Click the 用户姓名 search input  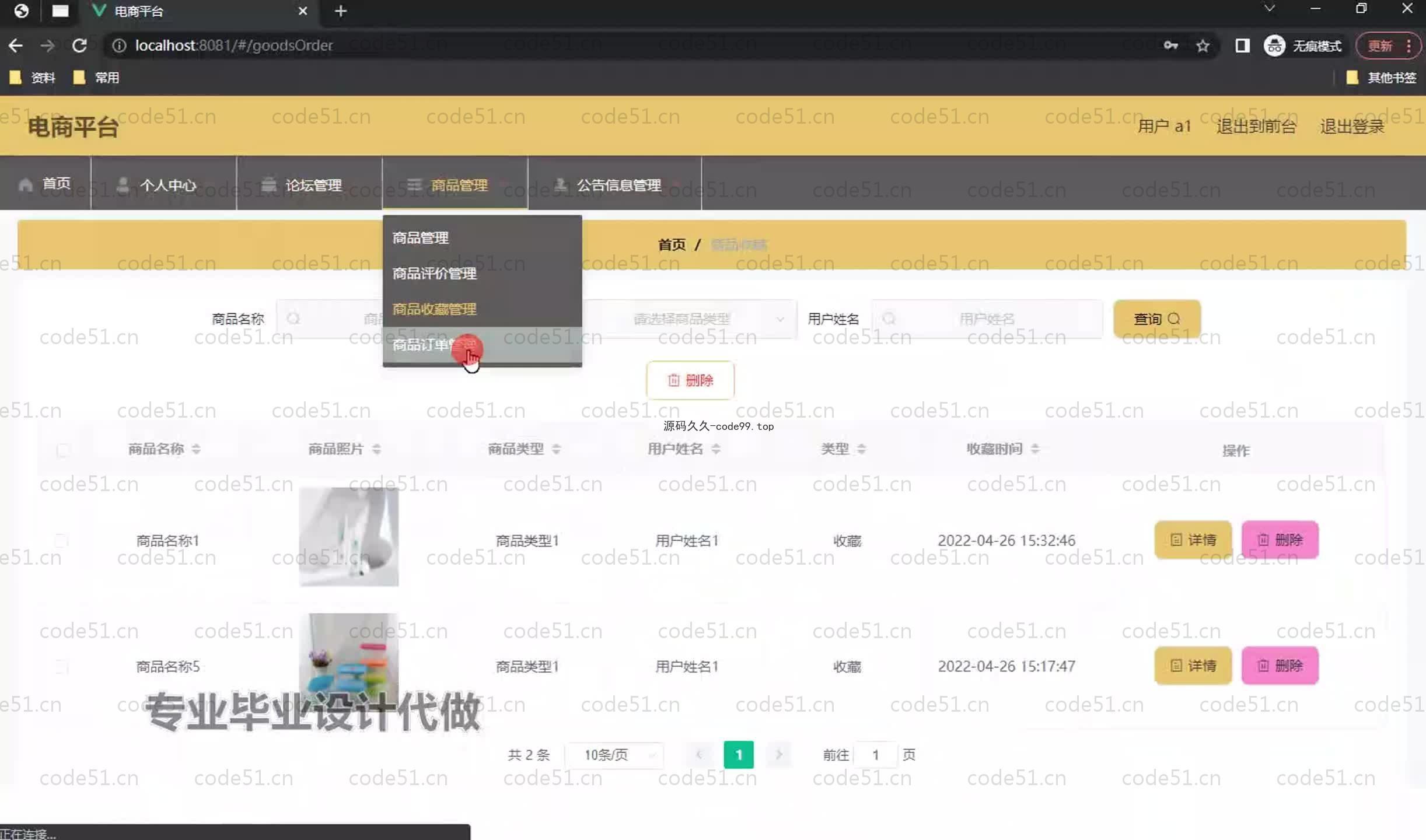[x=987, y=318]
